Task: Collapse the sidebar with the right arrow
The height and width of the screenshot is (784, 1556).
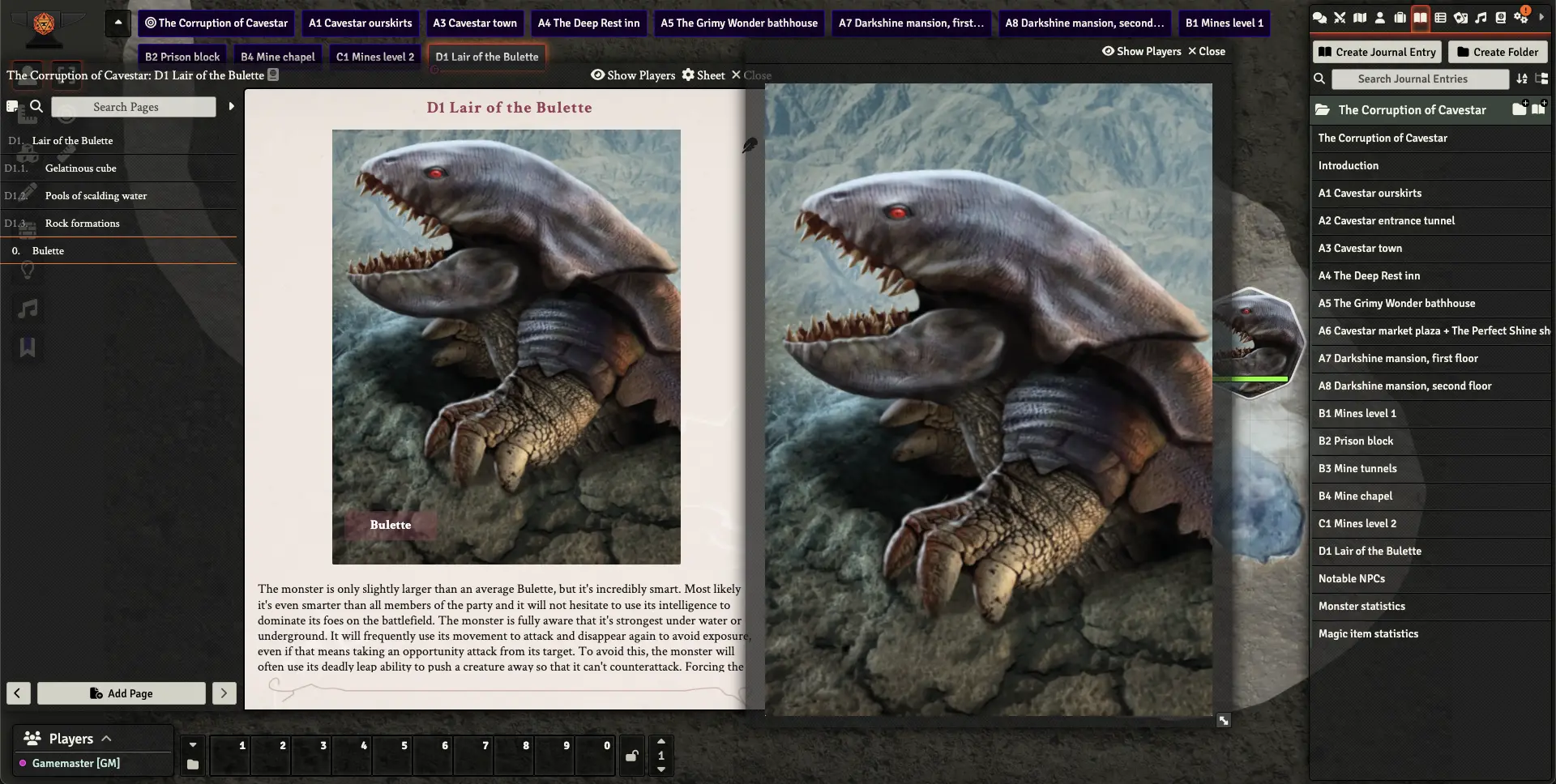Action: pyautogui.click(x=1541, y=17)
